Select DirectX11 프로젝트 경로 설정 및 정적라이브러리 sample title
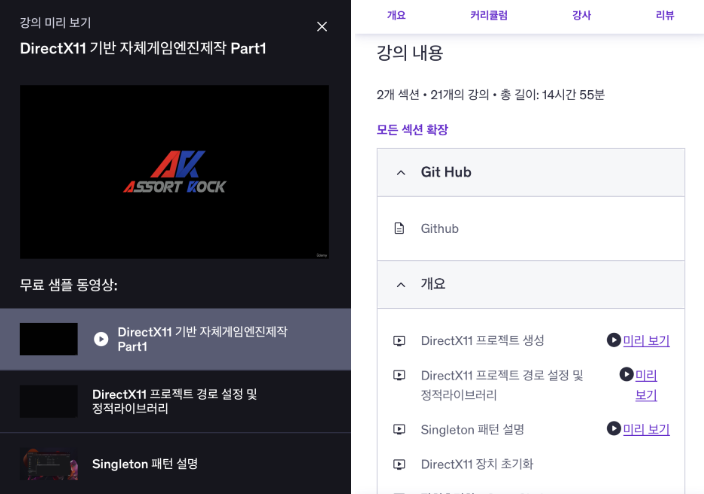This screenshot has height=494, width=704. click(174, 401)
